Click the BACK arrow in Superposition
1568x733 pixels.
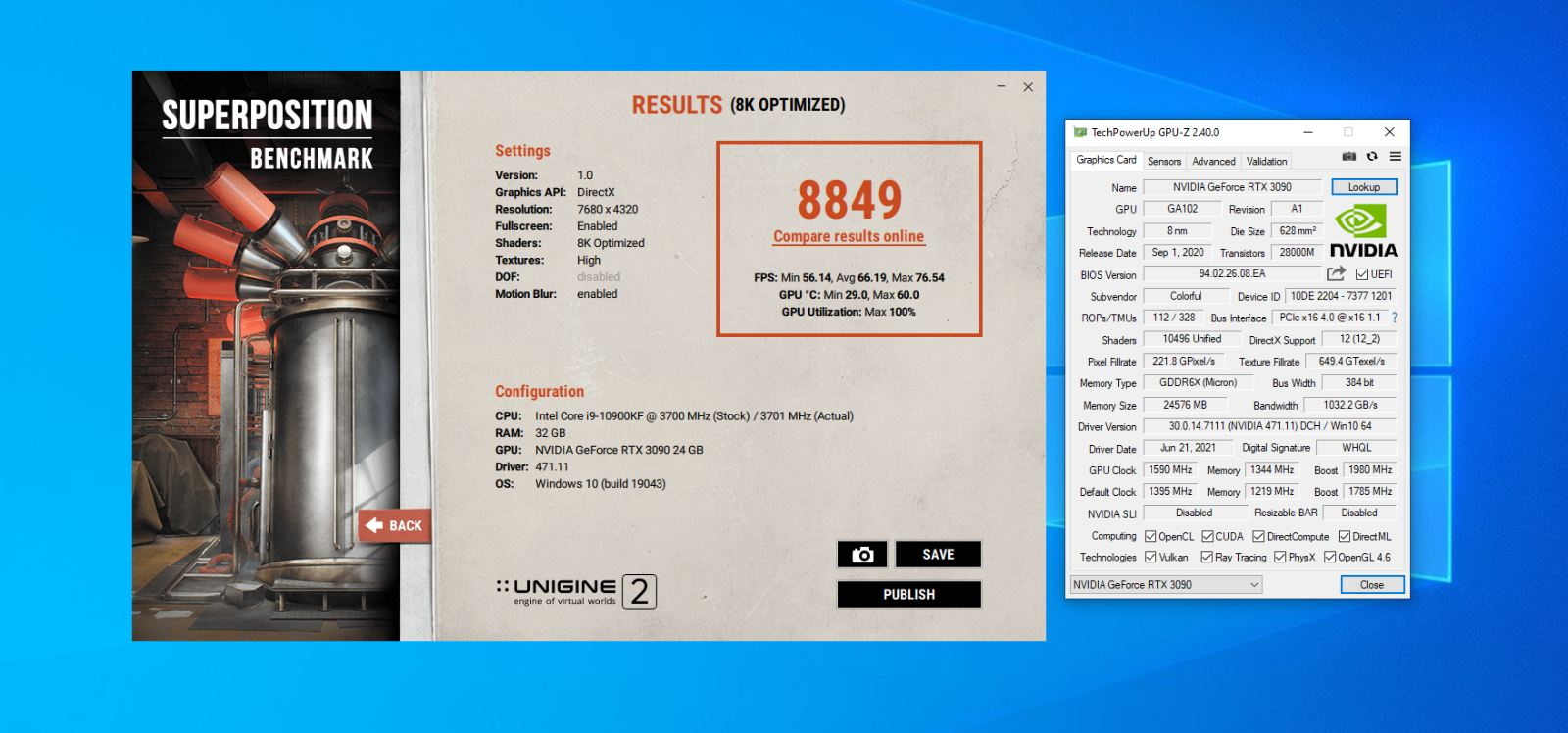395,525
